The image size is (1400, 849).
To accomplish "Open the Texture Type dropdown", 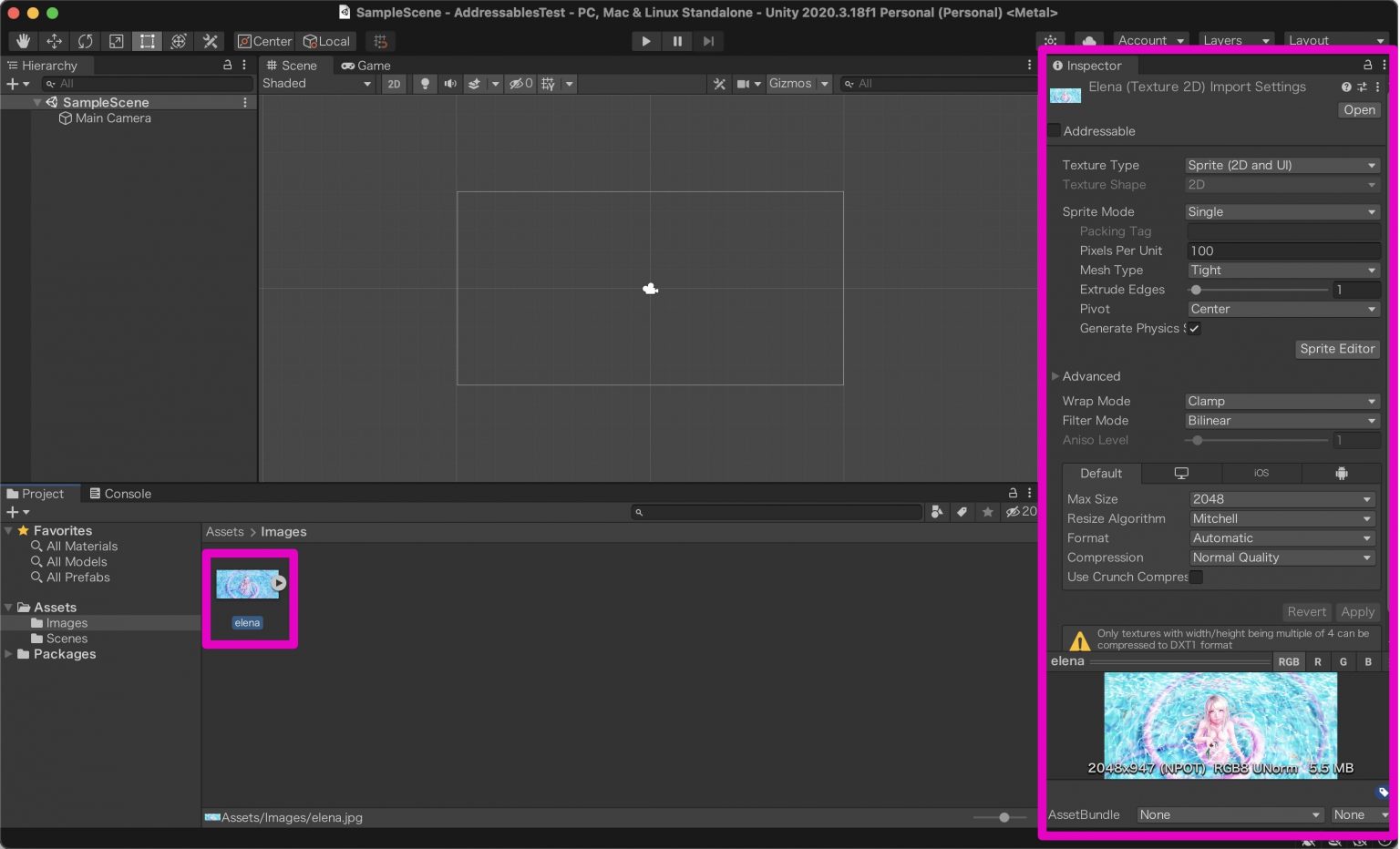I will pyautogui.click(x=1282, y=165).
